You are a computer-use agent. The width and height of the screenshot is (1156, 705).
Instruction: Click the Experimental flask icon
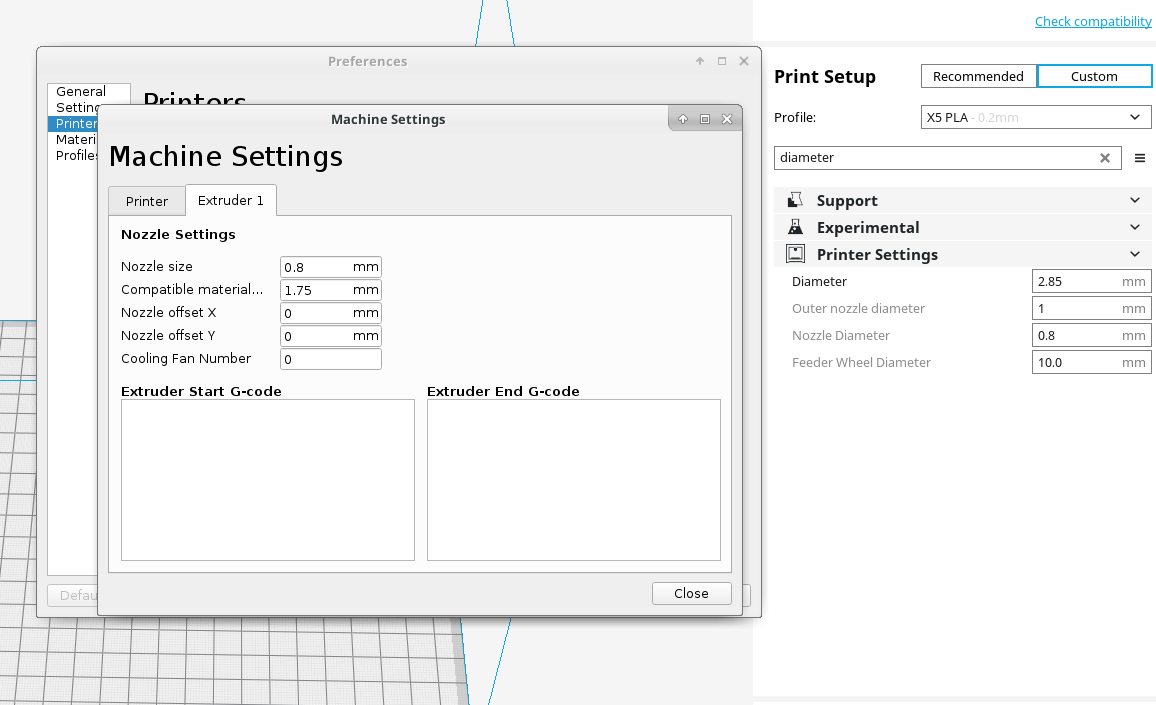click(x=795, y=227)
